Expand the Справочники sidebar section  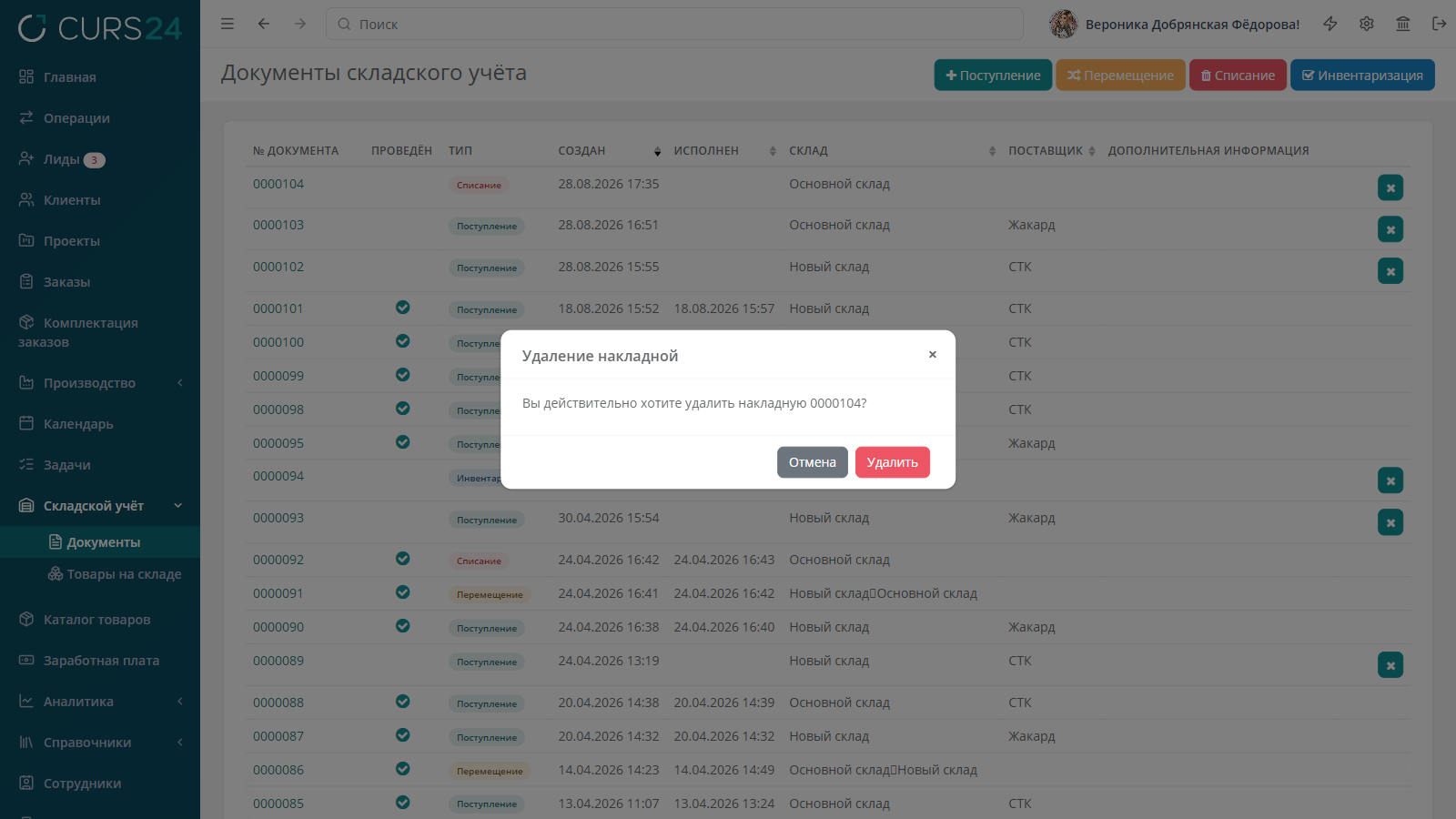(100, 743)
